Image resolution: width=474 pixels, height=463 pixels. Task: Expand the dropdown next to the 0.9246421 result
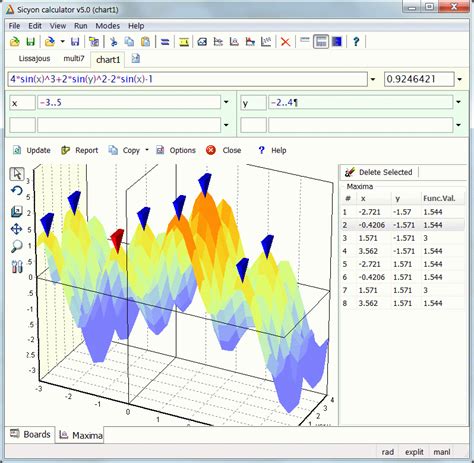[459, 79]
